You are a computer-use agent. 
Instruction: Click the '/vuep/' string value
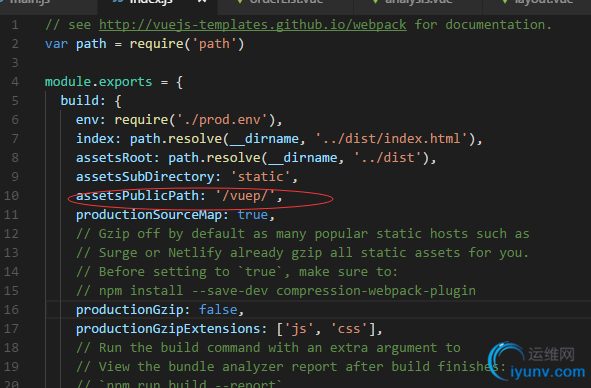[245, 196]
